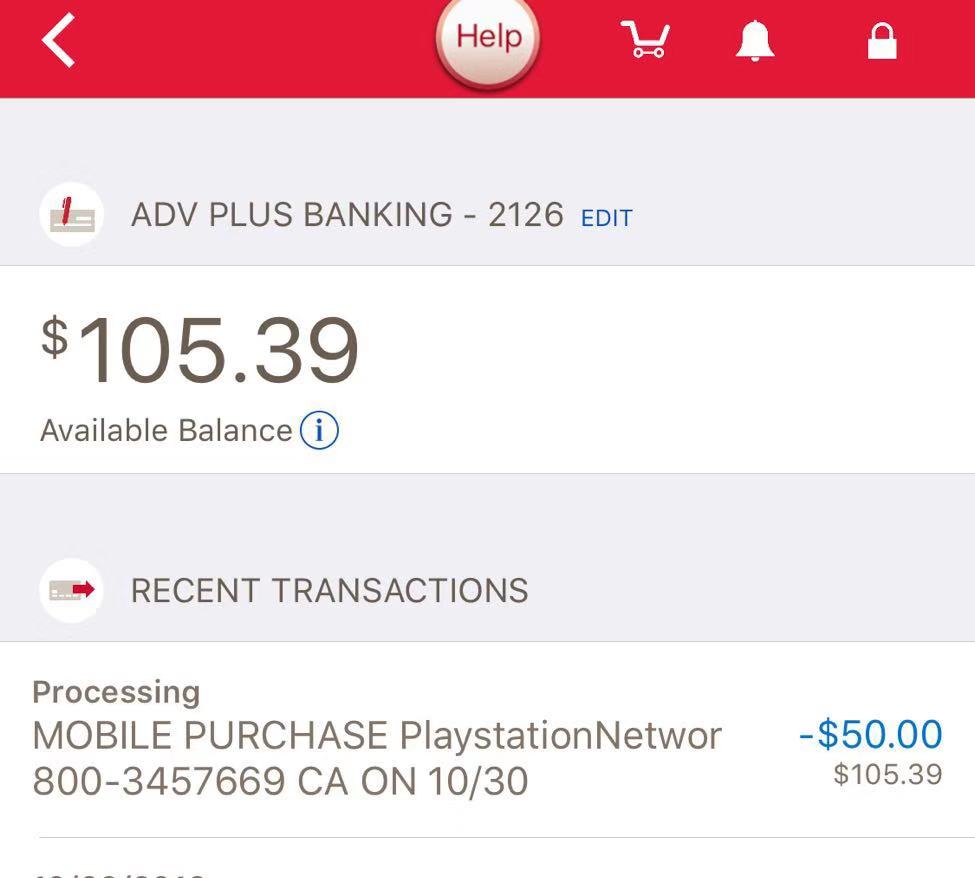The height and width of the screenshot is (878, 975).
Task: Open the round Help button
Action: (x=488, y=39)
